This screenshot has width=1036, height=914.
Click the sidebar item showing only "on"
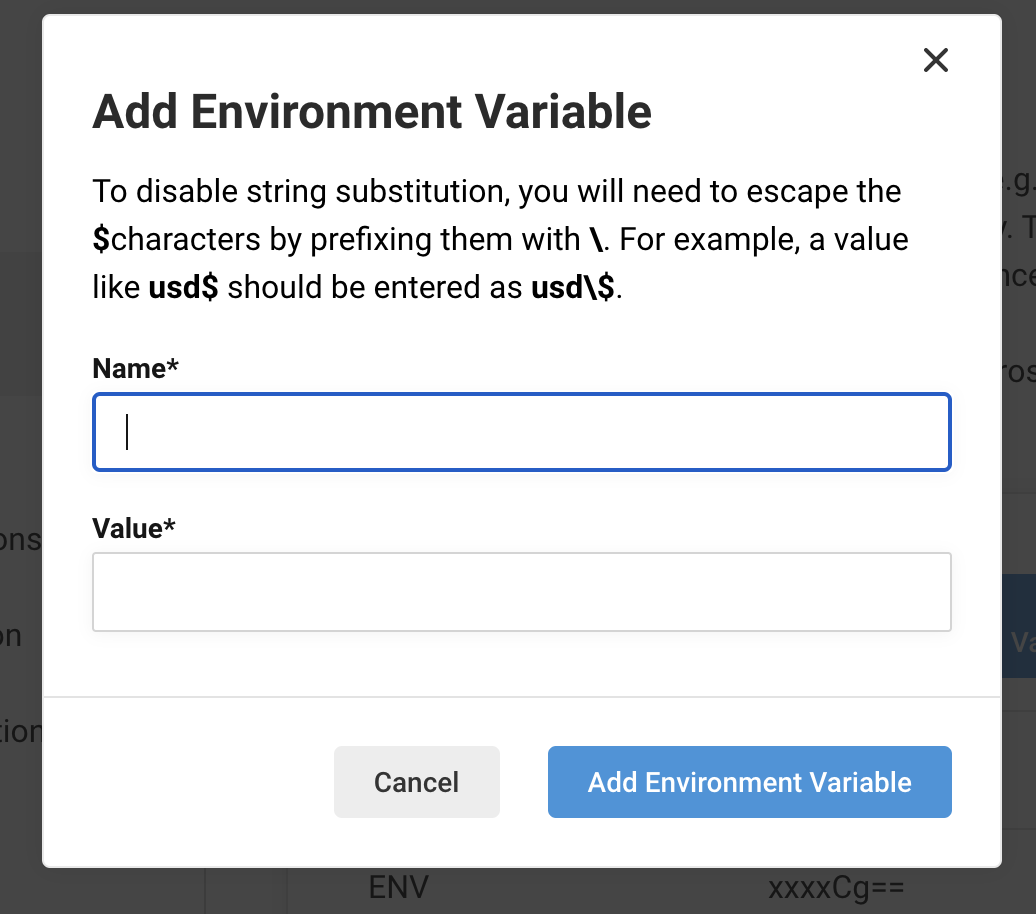pos(10,636)
